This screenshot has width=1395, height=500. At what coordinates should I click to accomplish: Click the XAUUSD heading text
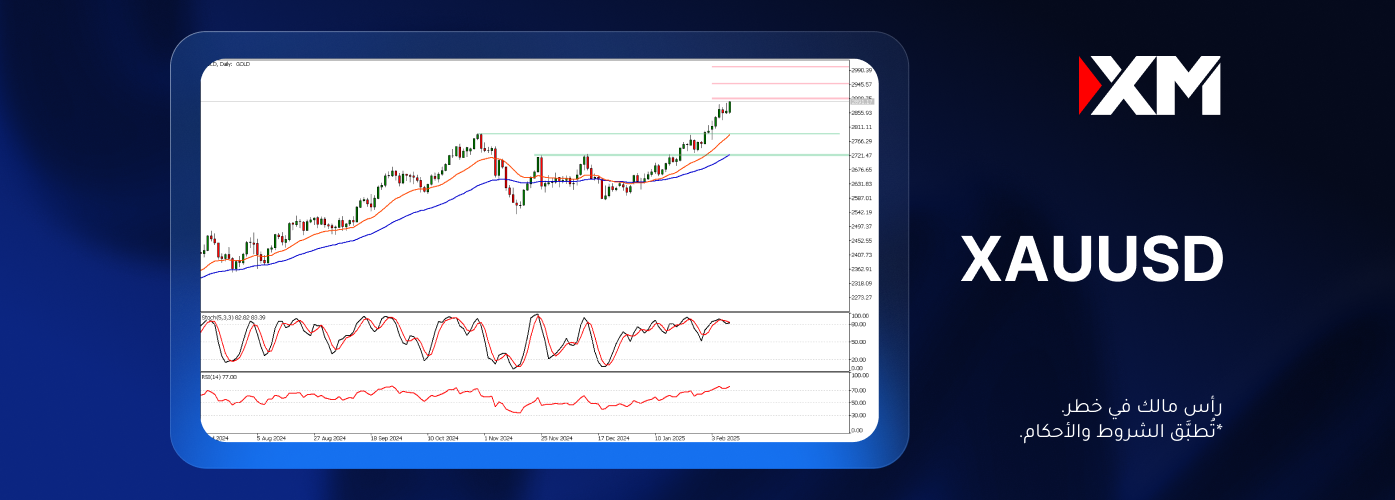coord(1092,260)
